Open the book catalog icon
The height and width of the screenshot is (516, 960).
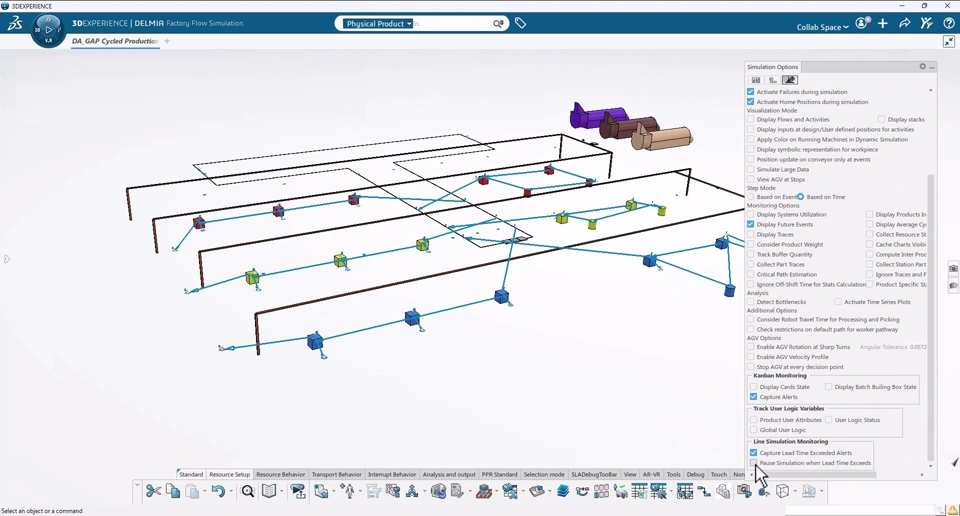click(269, 491)
